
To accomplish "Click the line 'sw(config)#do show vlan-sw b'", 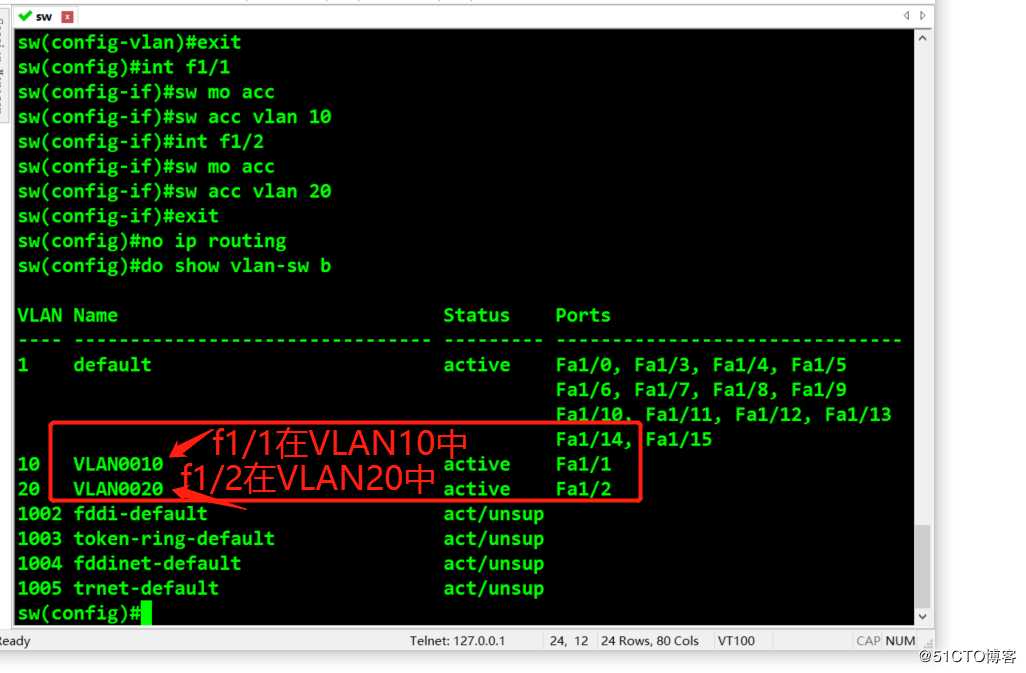I will 174,266.
